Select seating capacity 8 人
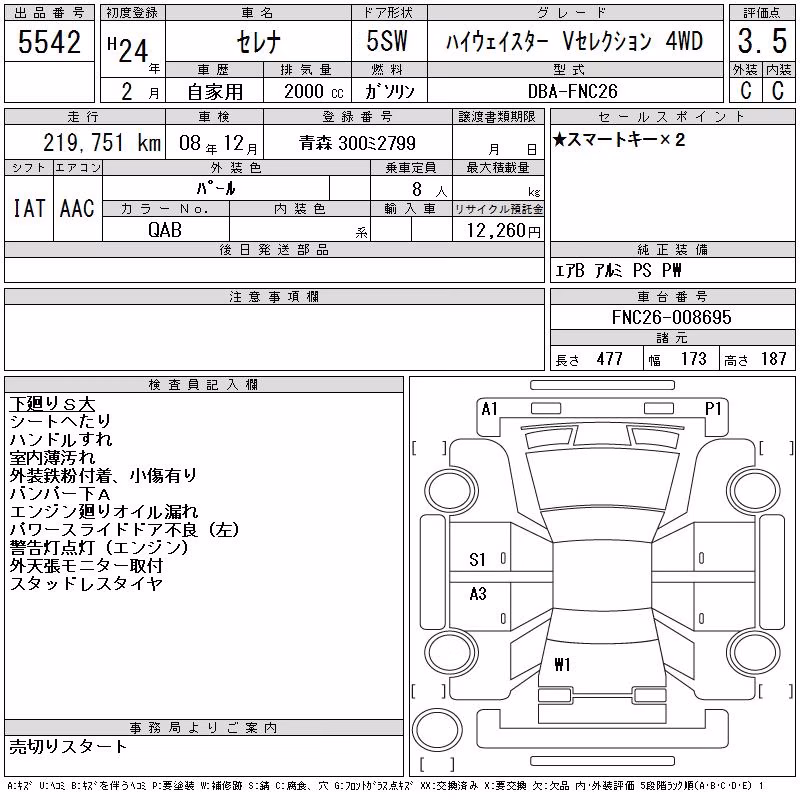800x800 pixels. point(429,190)
